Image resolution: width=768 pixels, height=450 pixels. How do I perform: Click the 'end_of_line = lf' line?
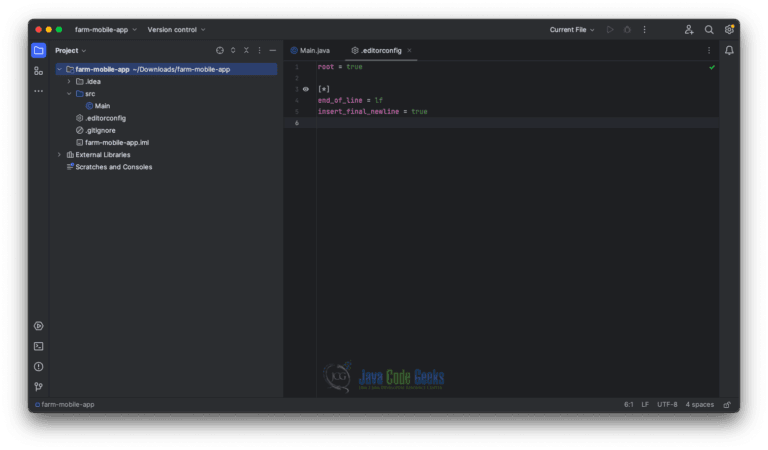(x=350, y=100)
